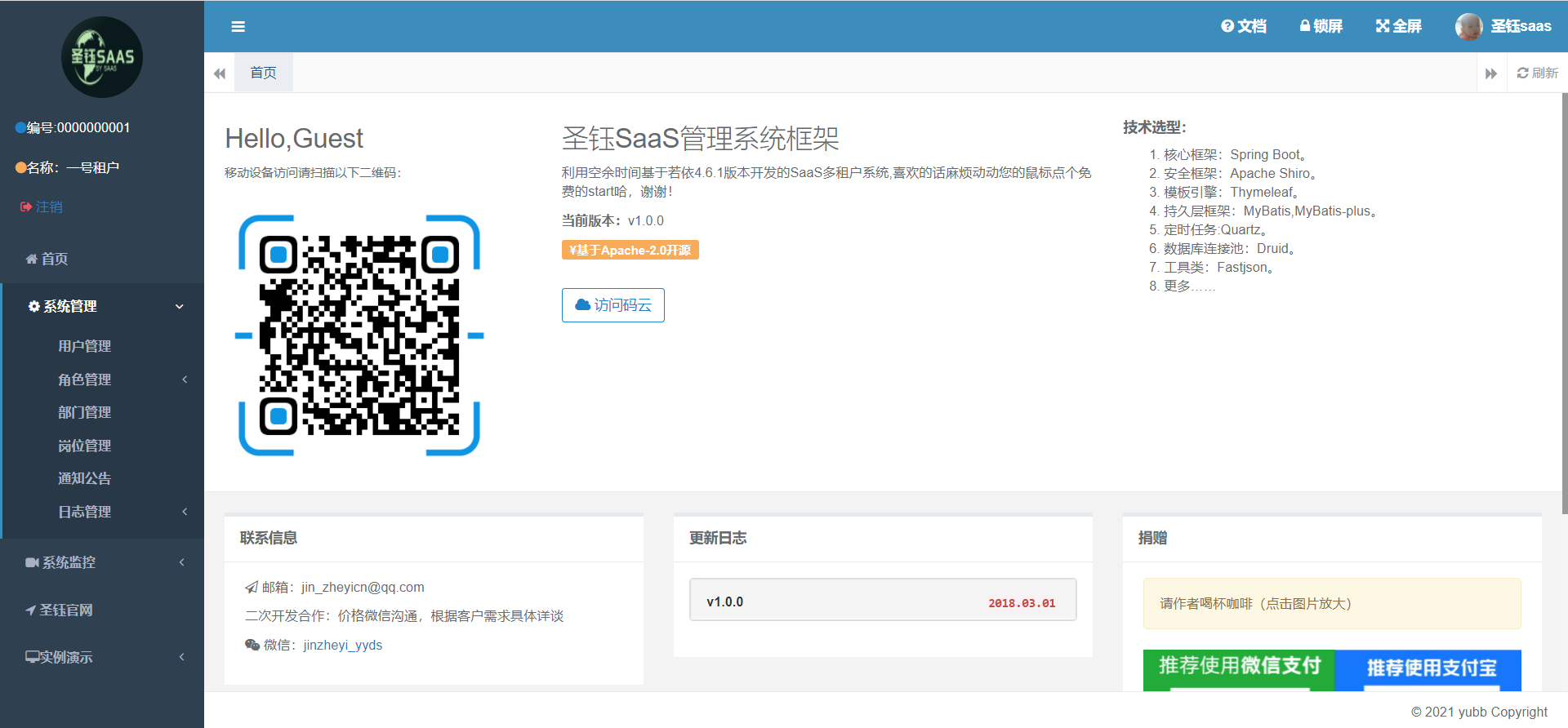1568x728 pixels.
Task: Click the 访问码云 button
Action: click(613, 305)
